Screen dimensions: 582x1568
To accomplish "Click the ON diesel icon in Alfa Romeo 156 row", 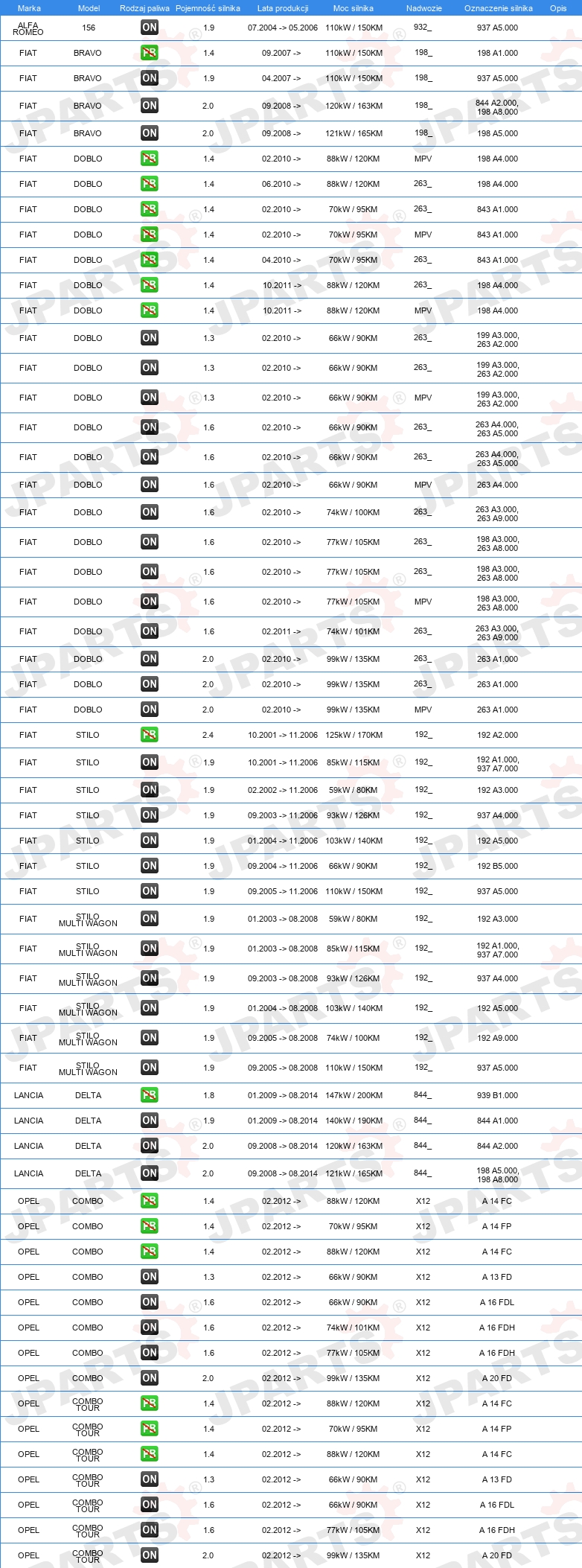I will point(150,28).
